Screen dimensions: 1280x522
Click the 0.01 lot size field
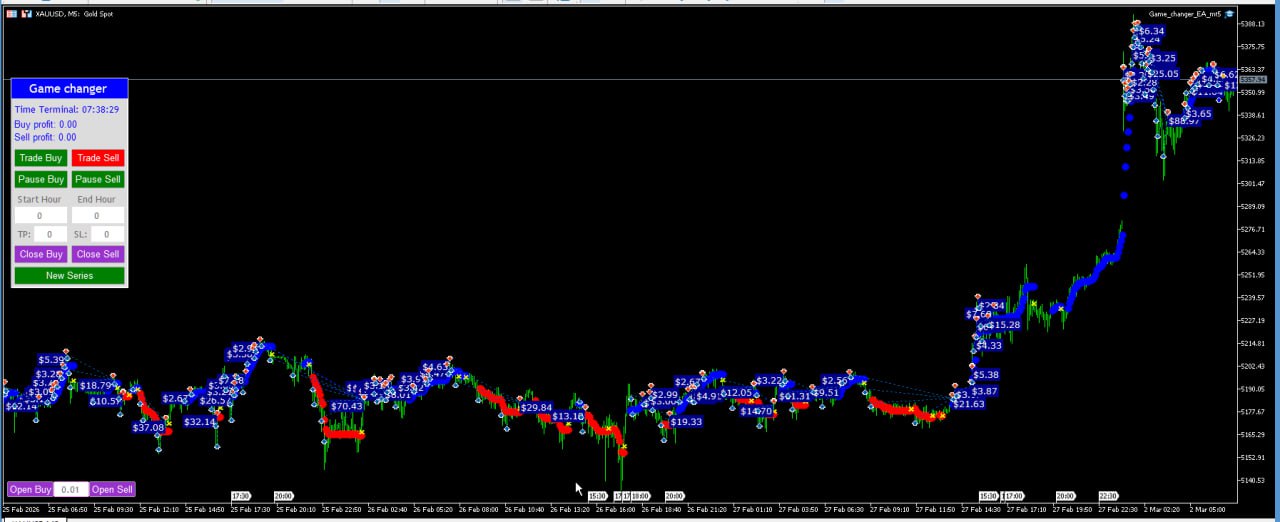tap(70, 490)
